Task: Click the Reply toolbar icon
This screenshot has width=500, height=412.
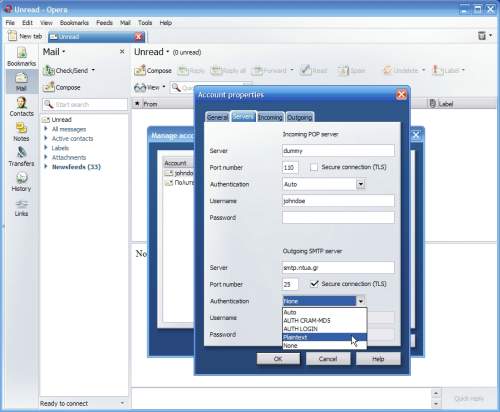Action: click(x=183, y=70)
